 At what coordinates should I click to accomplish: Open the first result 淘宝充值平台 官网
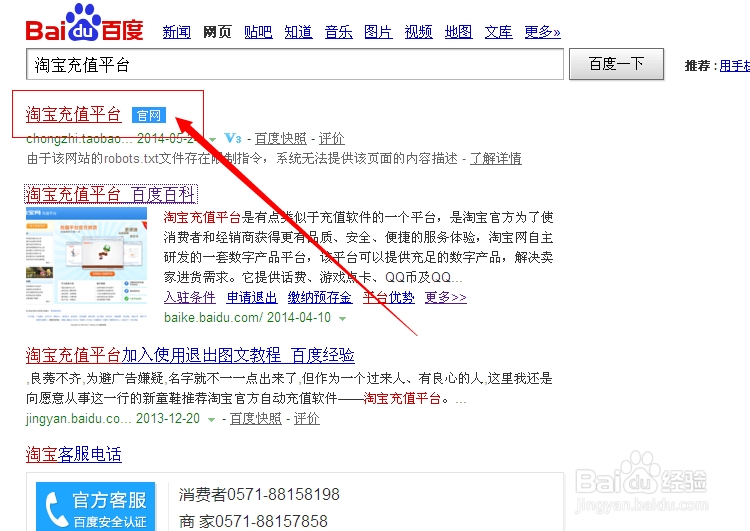tap(74, 115)
